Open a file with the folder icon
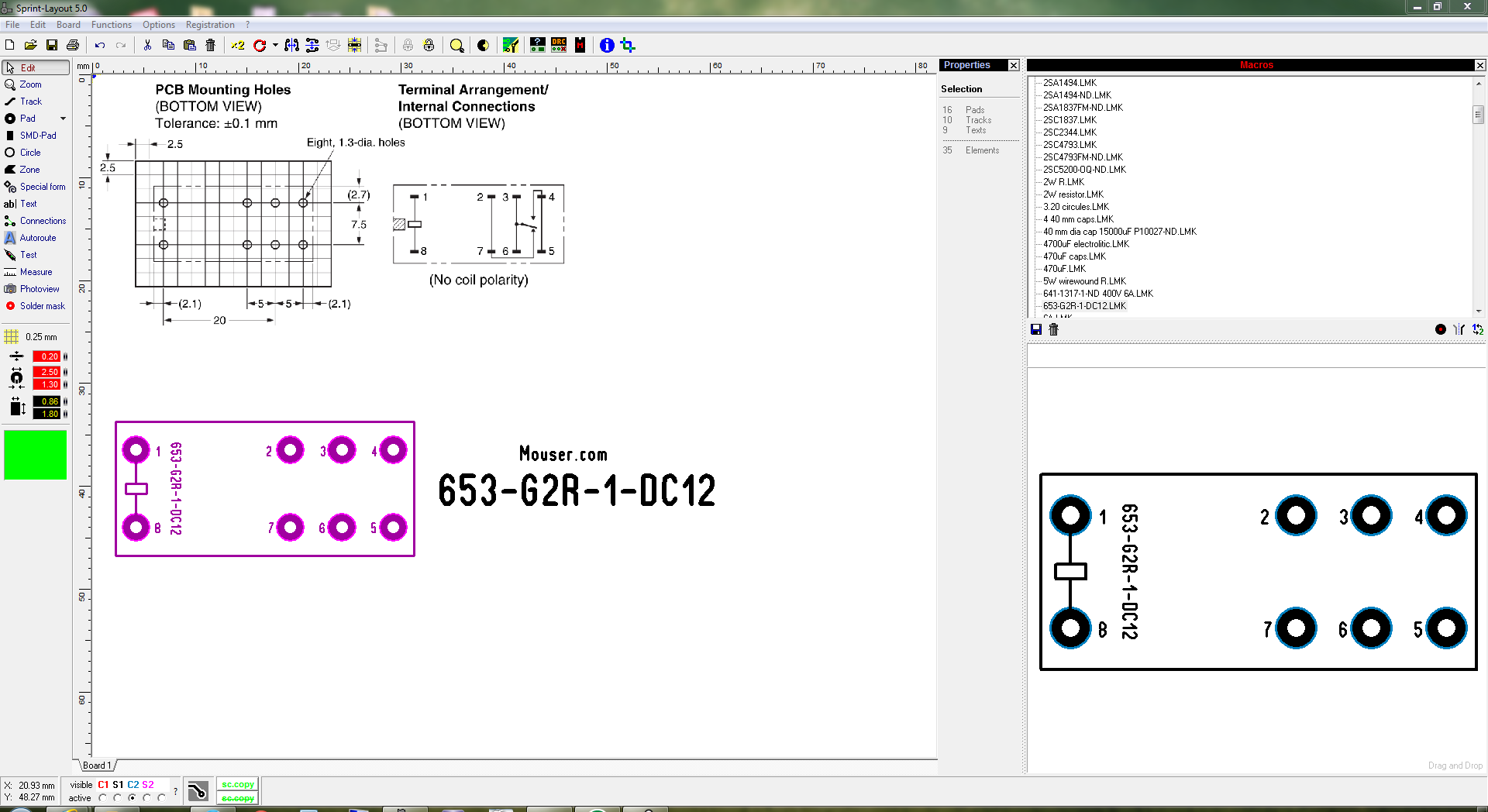The height and width of the screenshot is (812, 1488). 31,46
